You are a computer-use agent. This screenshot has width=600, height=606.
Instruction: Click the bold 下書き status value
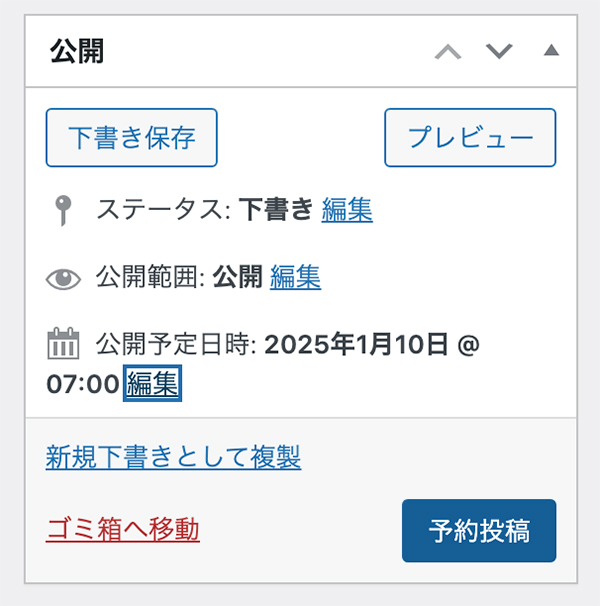(276, 210)
